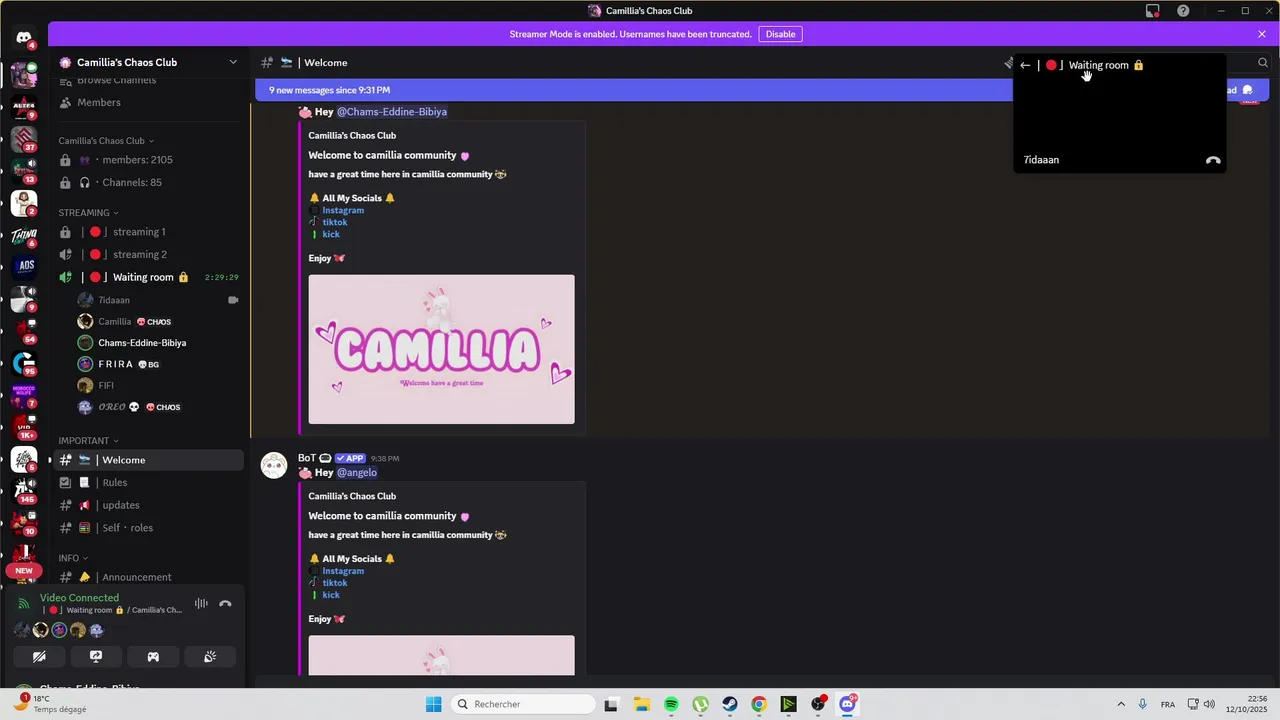The image size is (1280, 720).
Task: Open server icon with 145 badge
Action: tap(24, 489)
